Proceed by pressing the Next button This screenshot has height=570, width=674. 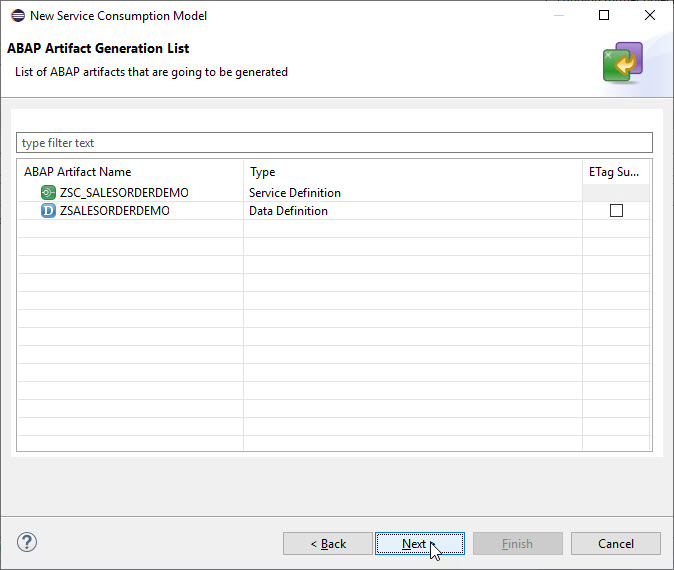coord(419,543)
